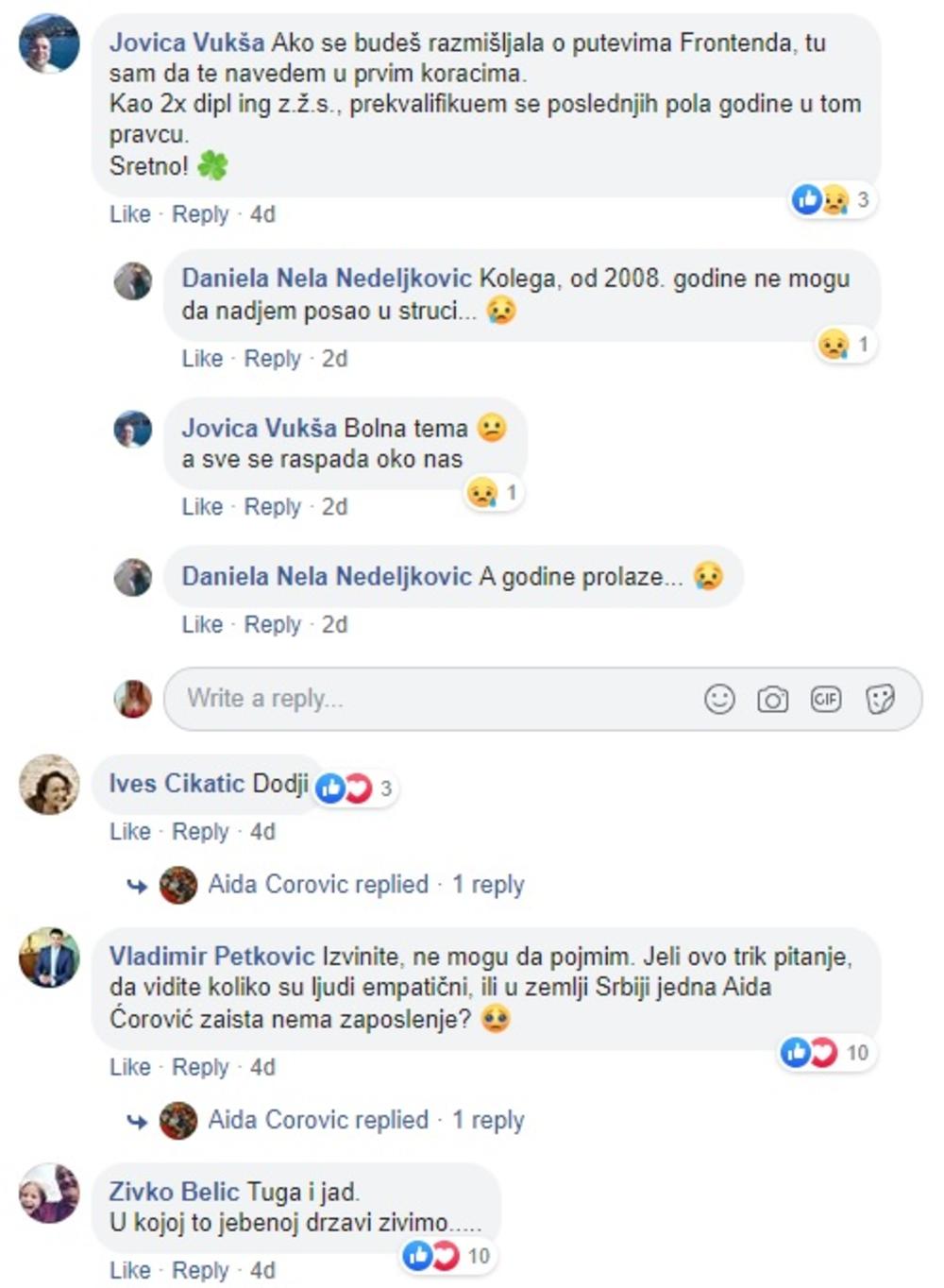View reactions on Ives Cikatic's comment
The image size is (944, 1288).
point(356,788)
